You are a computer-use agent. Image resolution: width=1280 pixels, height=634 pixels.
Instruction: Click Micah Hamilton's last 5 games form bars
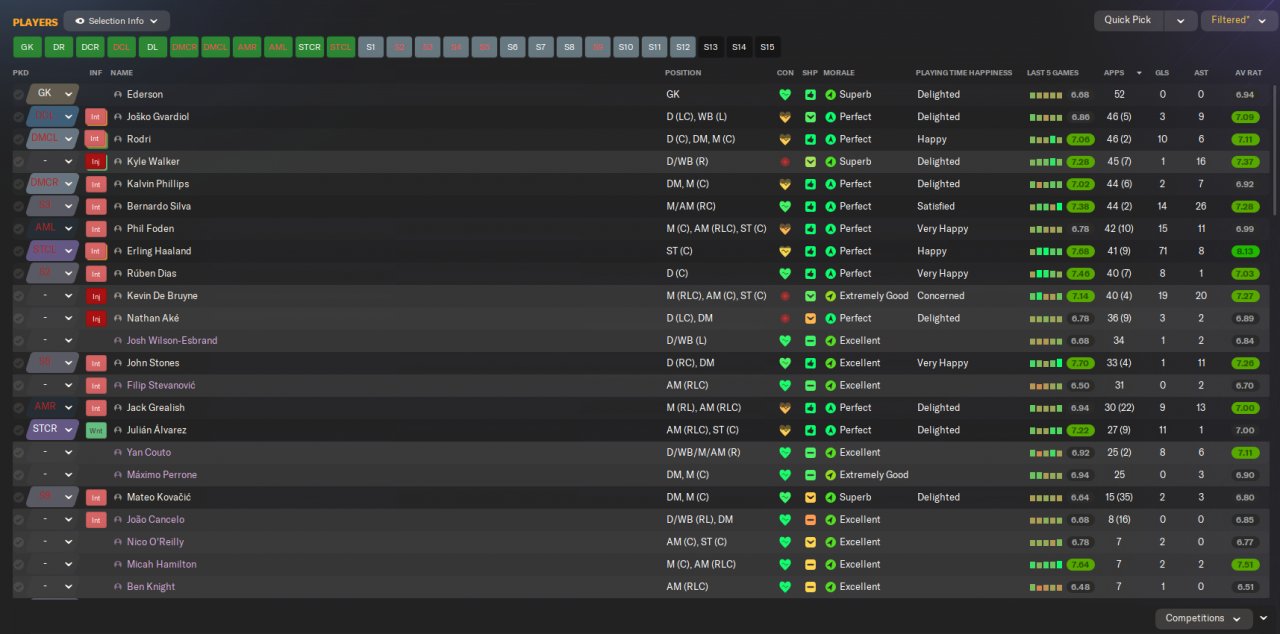tap(1046, 565)
